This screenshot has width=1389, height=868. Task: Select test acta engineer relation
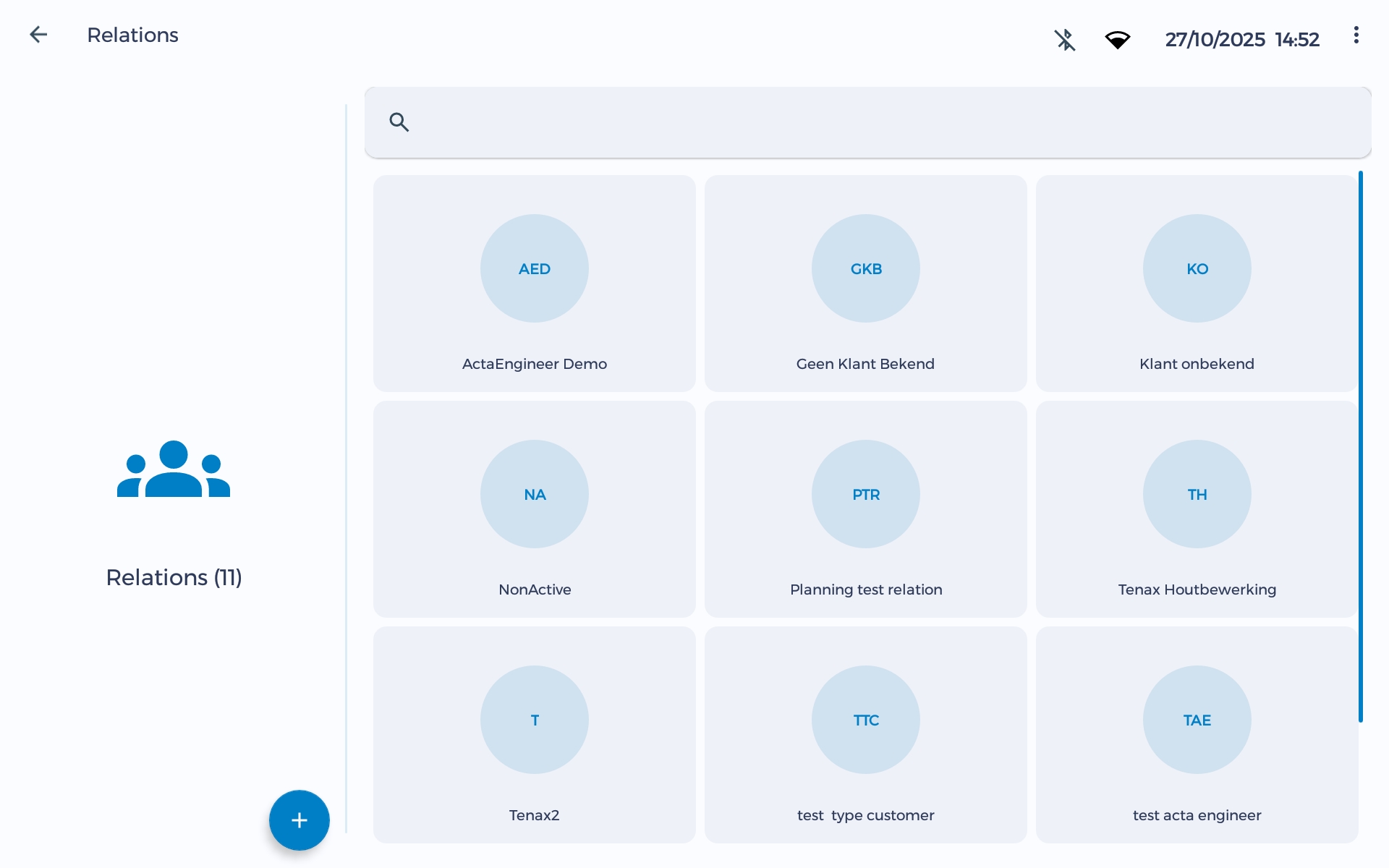tap(1197, 735)
